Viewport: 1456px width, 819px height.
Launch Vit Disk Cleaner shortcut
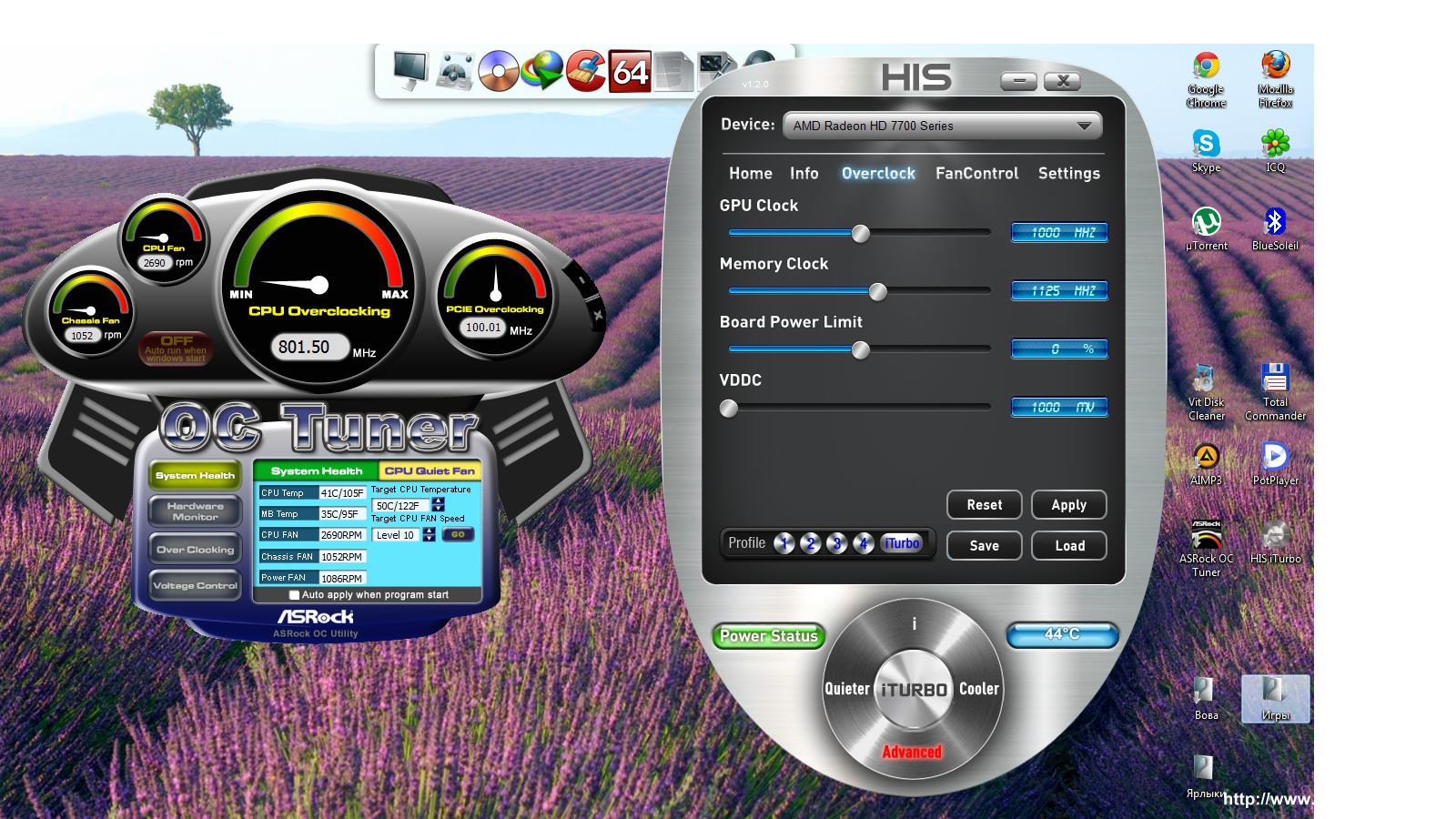(x=1206, y=392)
